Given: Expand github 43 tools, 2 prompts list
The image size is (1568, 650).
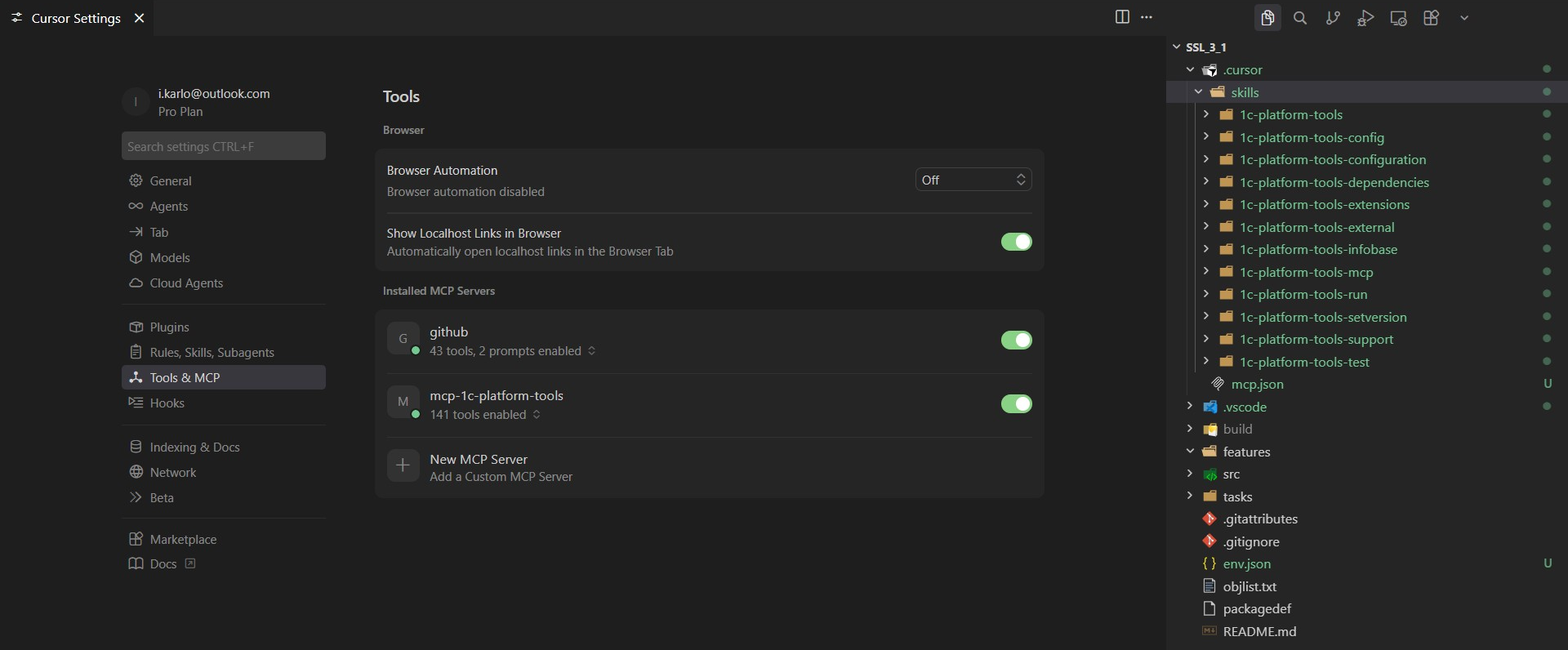Looking at the screenshot, I should click(513, 351).
